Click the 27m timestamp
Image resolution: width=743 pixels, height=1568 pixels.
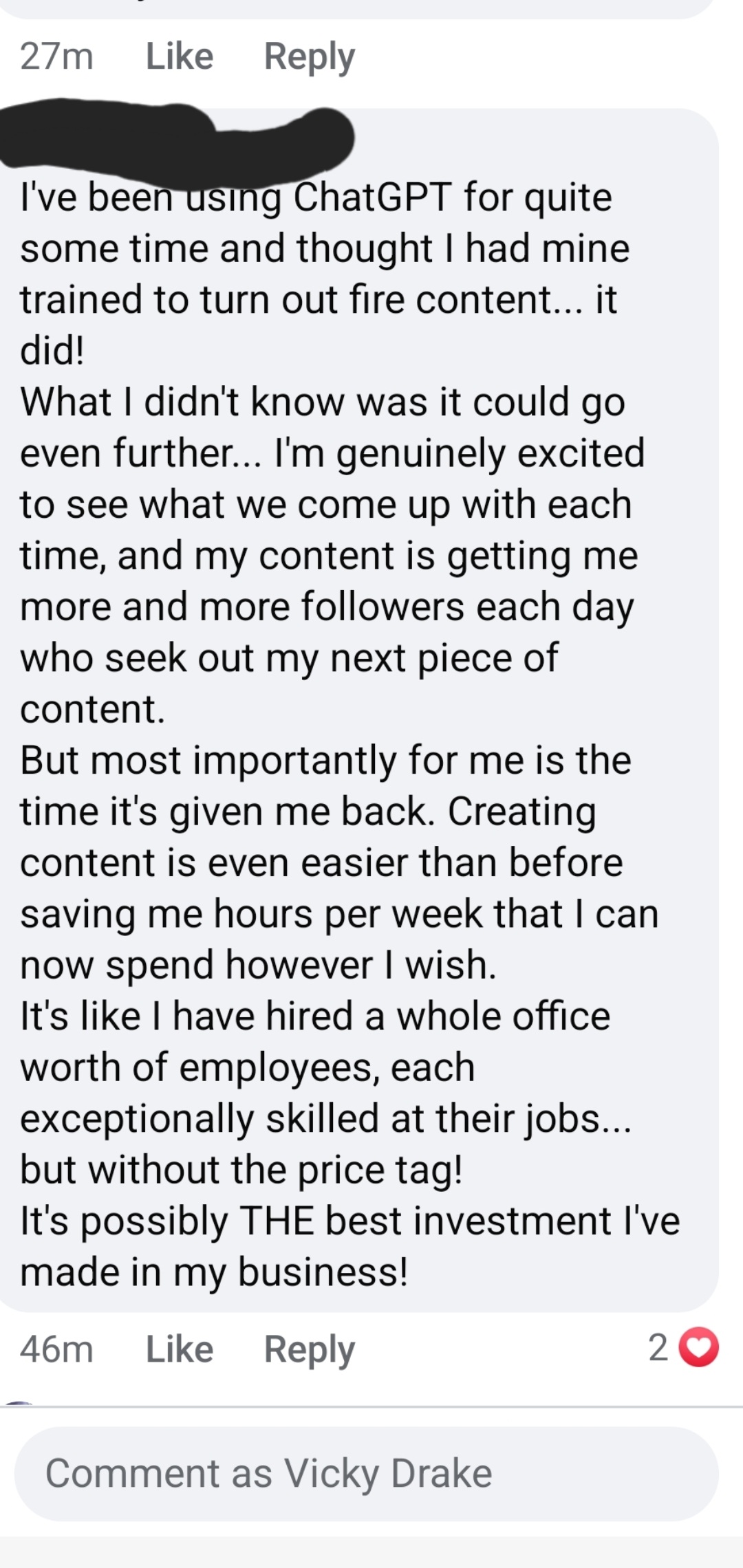click(x=56, y=56)
